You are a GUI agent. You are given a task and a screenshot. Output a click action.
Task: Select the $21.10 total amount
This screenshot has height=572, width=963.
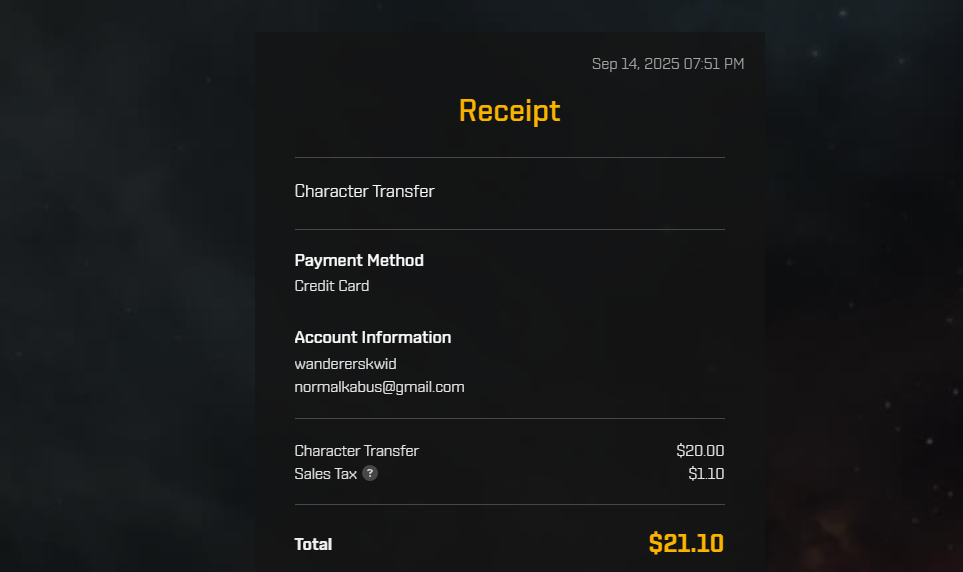tap(686, 543)
